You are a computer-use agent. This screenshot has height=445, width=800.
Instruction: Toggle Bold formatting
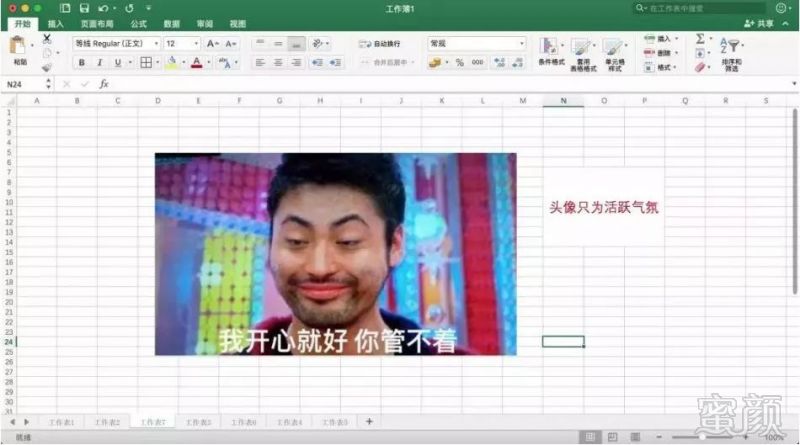pos(81,62)
